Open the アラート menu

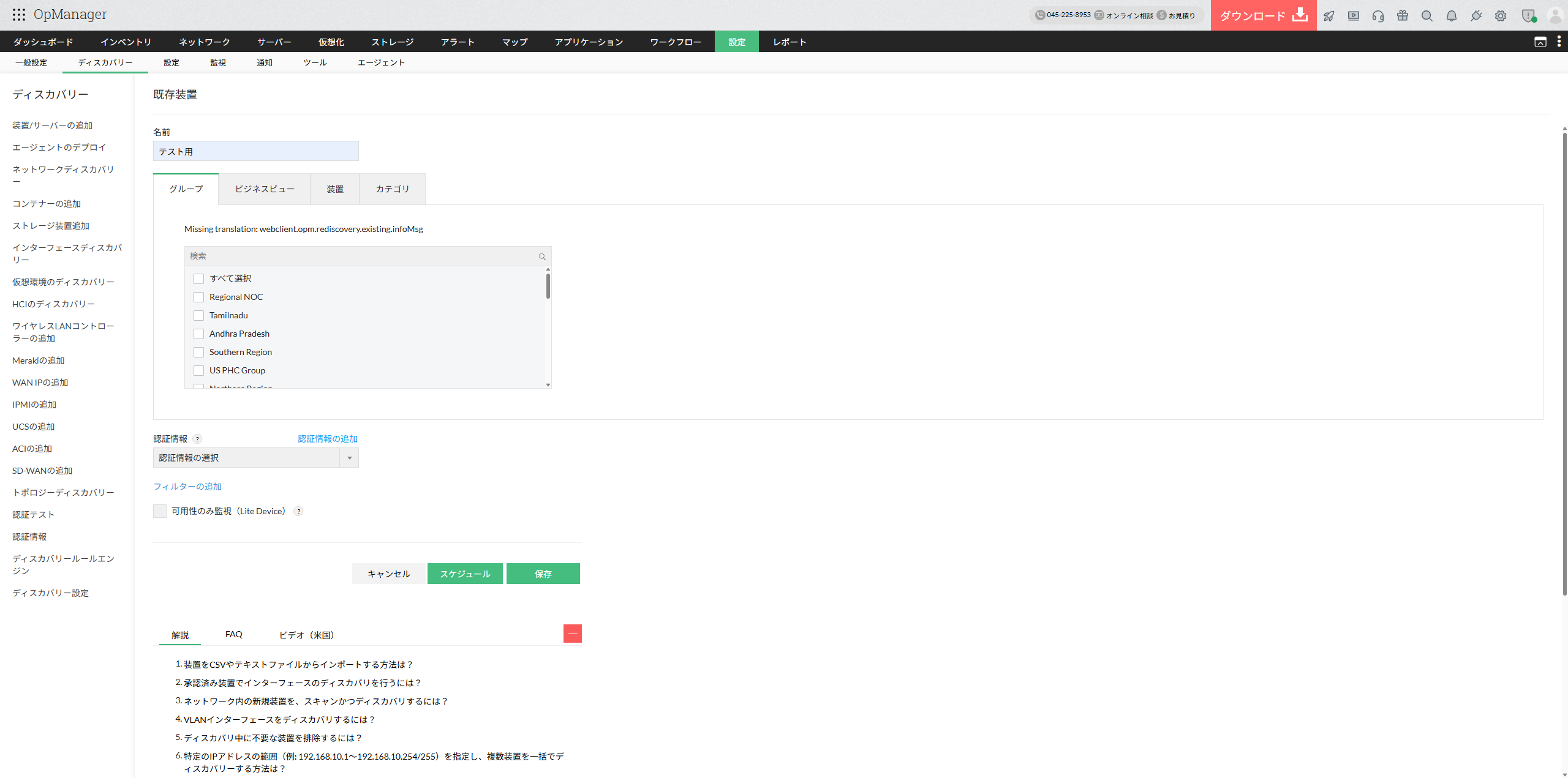coord(458,42)
